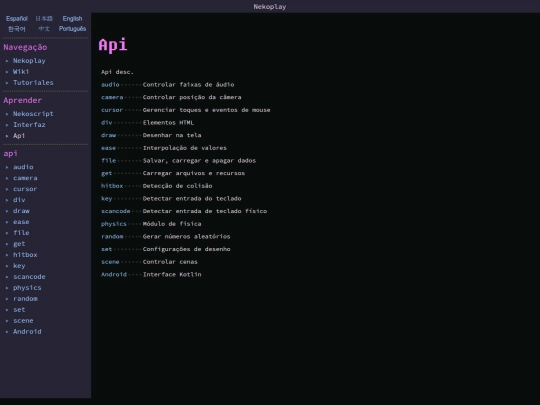Click hitbox link in main content list

112,186
